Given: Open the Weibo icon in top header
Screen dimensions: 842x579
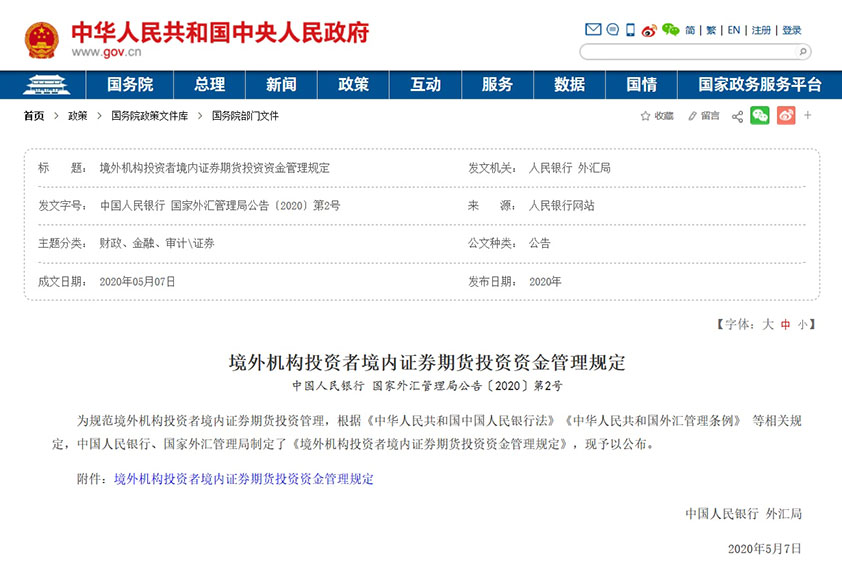Looking at the screenshot, I should pos(649,30).
